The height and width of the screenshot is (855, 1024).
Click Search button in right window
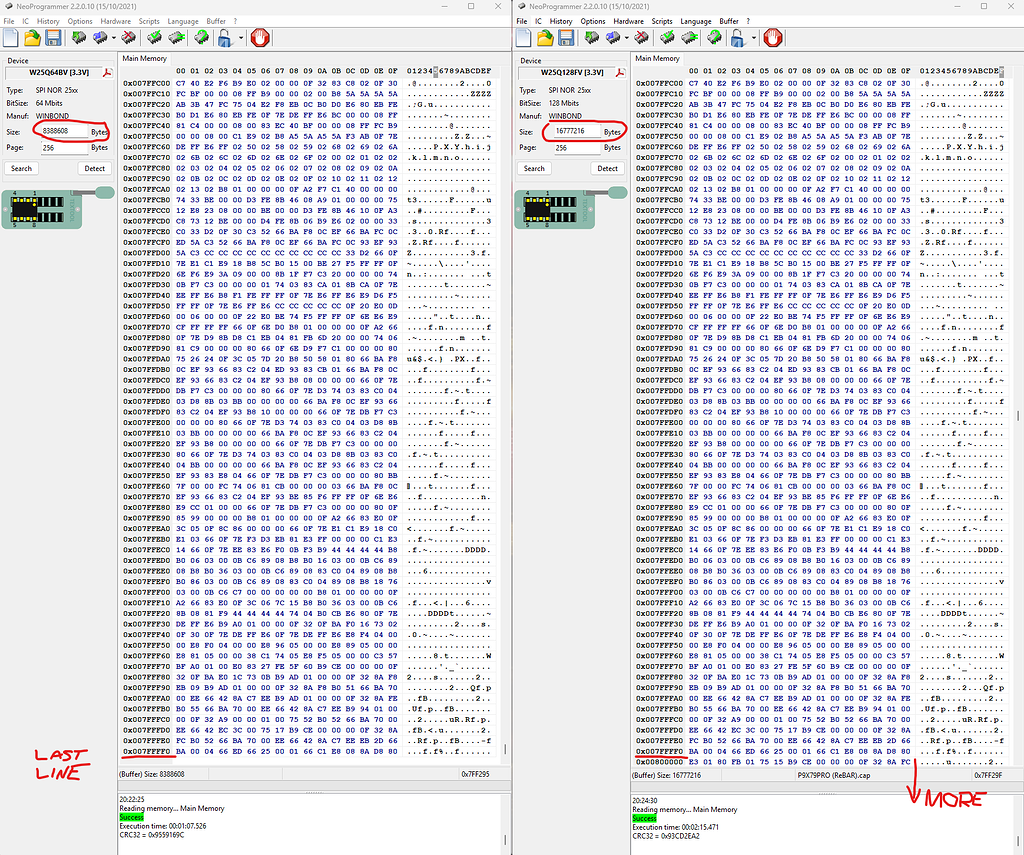click(x=535, y=168)
